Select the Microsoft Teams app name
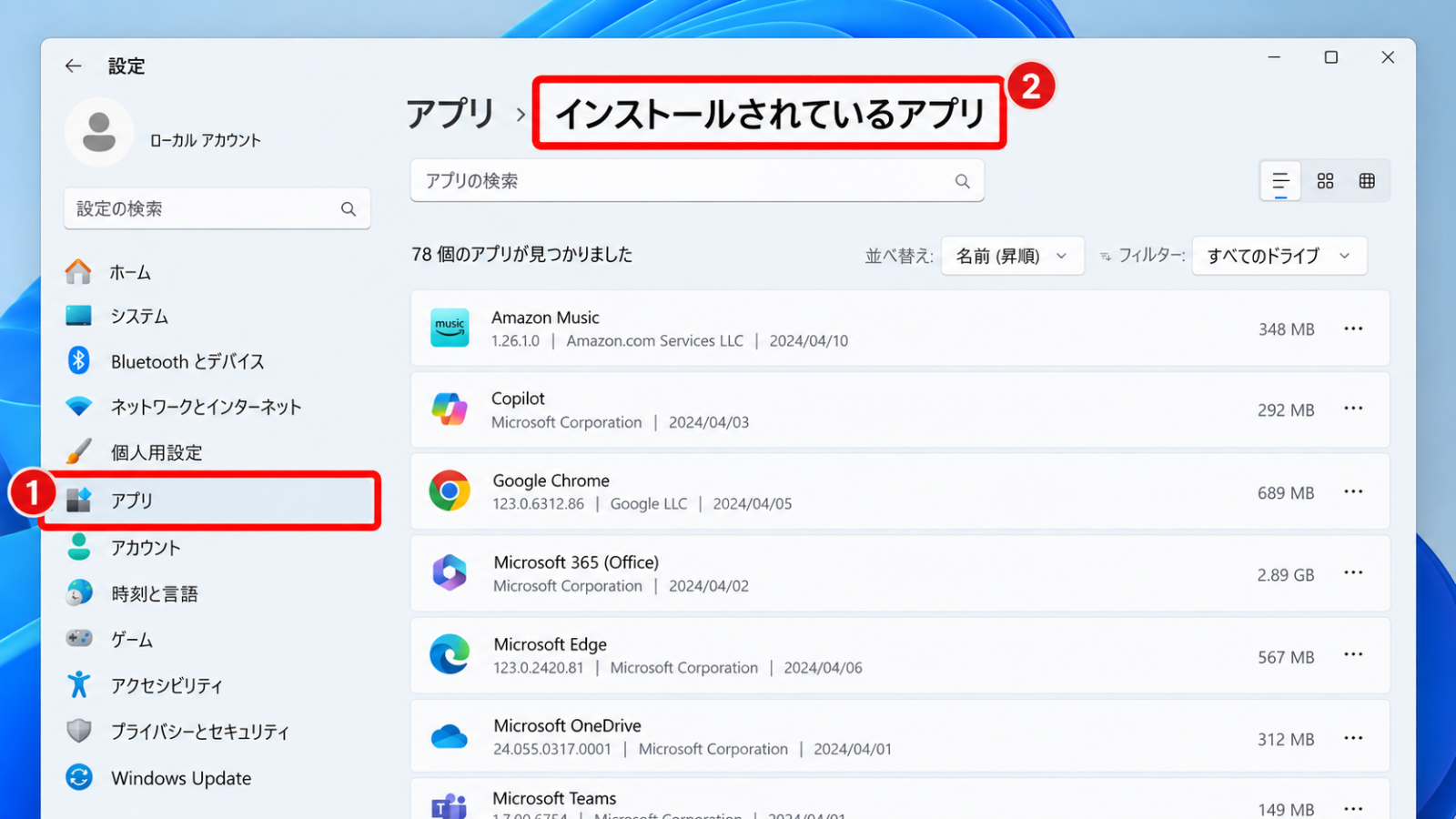1456x819 pixels. tap(554, 798)
